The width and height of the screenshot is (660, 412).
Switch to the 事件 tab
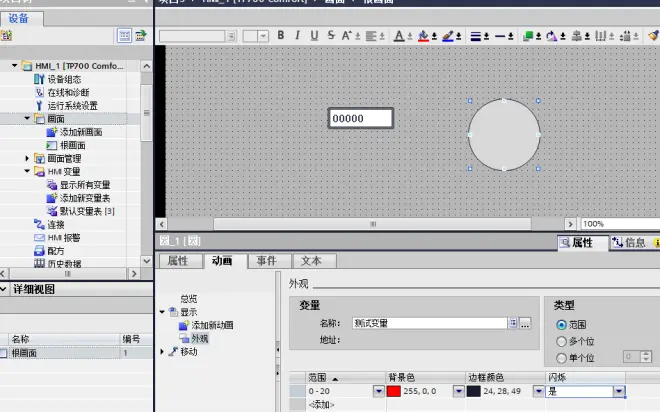(x=267, y=261)
